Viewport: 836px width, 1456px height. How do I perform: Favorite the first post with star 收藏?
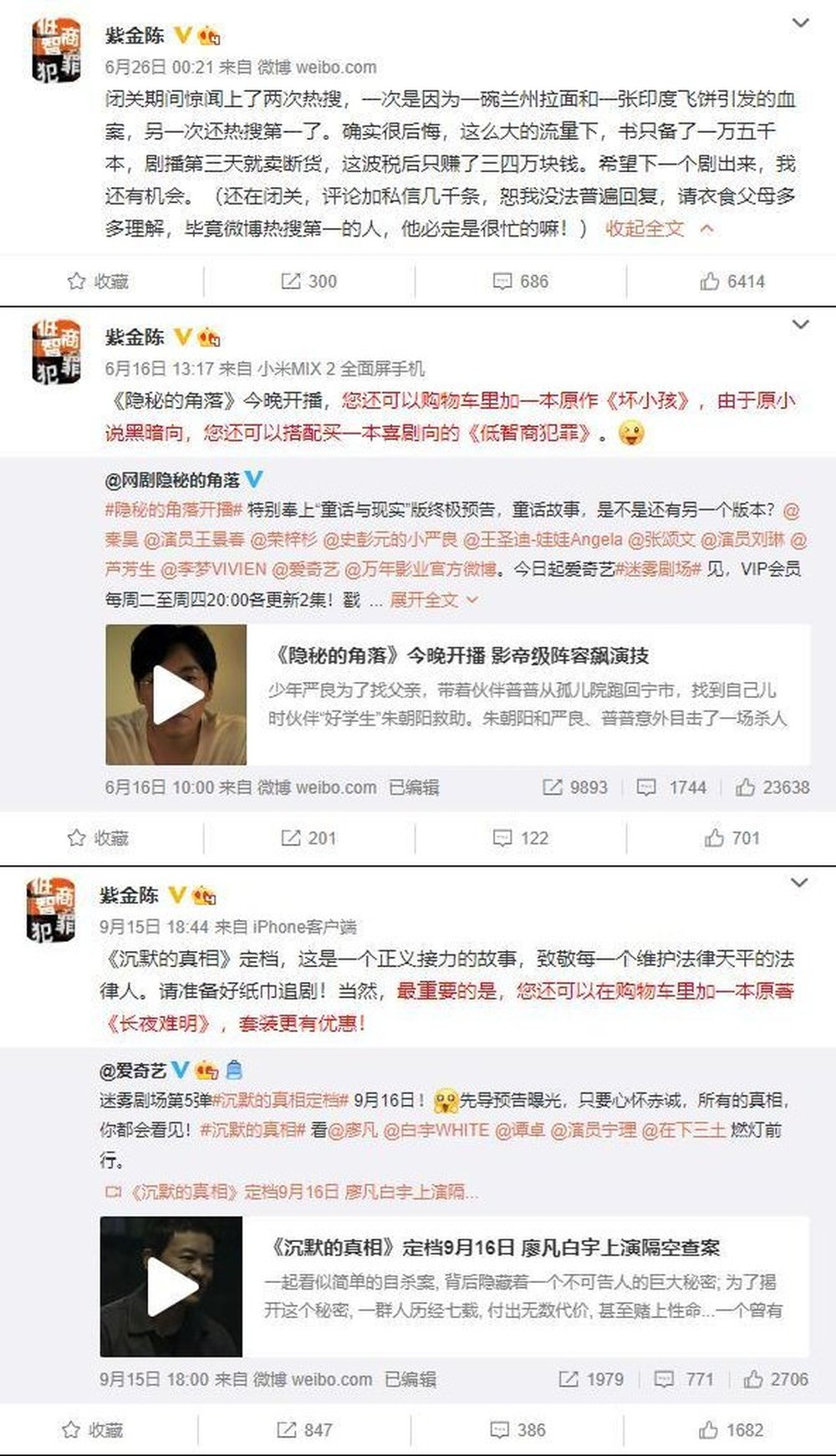click(x=98, y=282)
